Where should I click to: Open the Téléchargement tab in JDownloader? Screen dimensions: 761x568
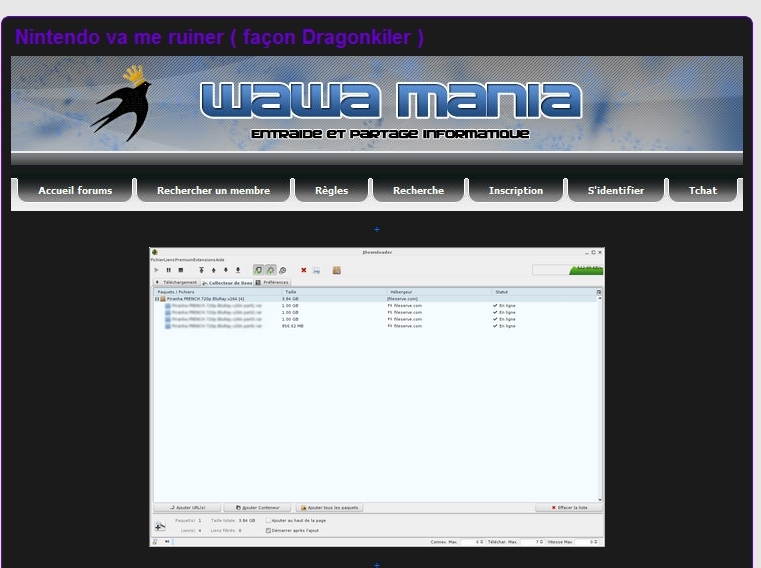pos(177,282)
